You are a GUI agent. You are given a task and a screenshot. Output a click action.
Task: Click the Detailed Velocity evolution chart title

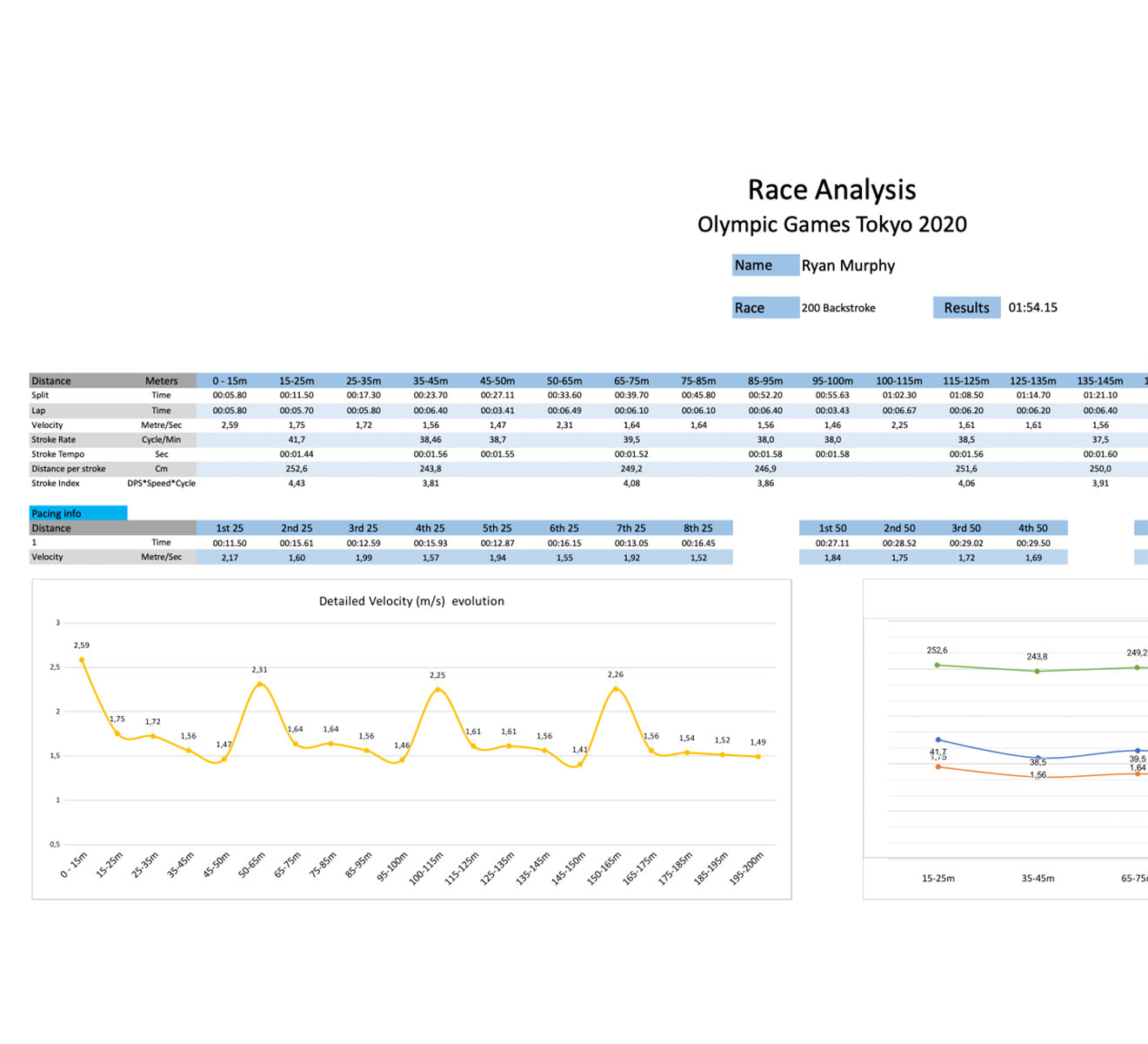click(411, 601)
